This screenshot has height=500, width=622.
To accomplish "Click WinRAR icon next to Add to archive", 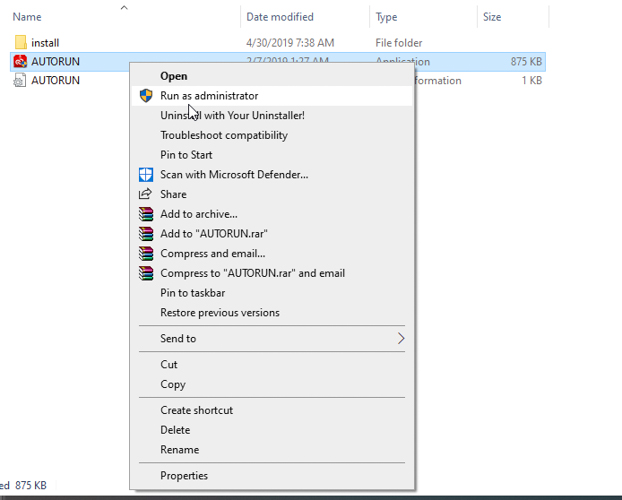I will pyautogui.click(x=146, y=214).
